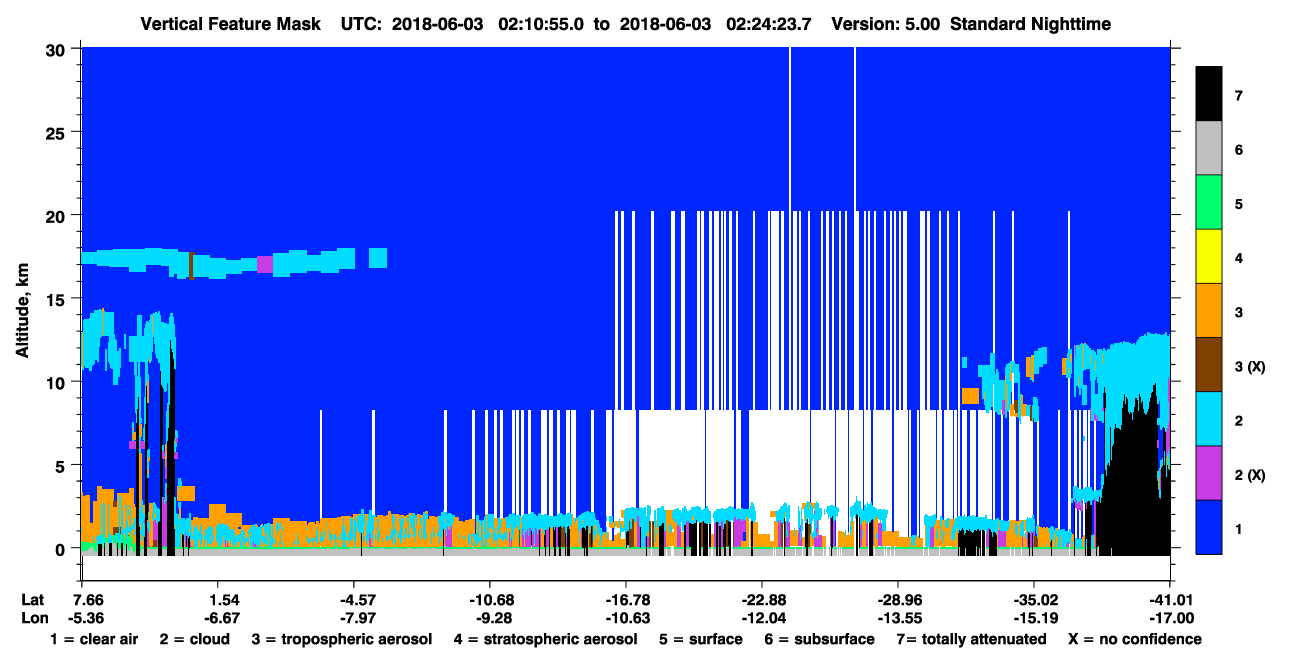Click the orange swatch labeled 3
Screen dimensions: 1300x667
point(1209,311)
